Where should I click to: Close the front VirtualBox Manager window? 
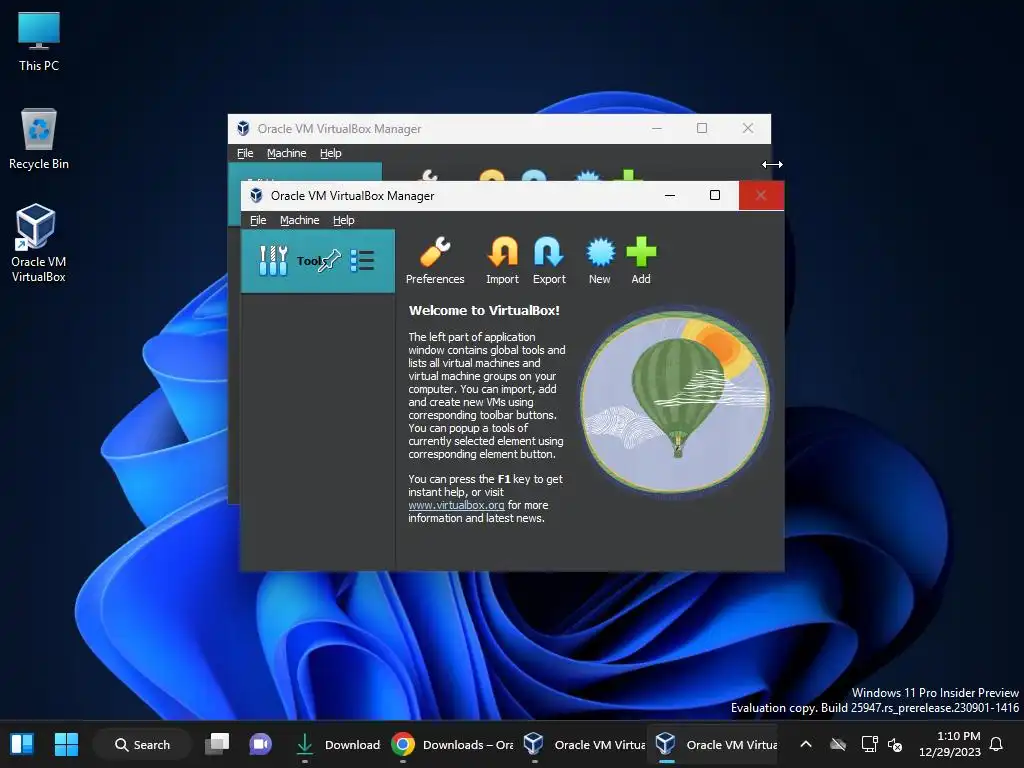point(761,195)
